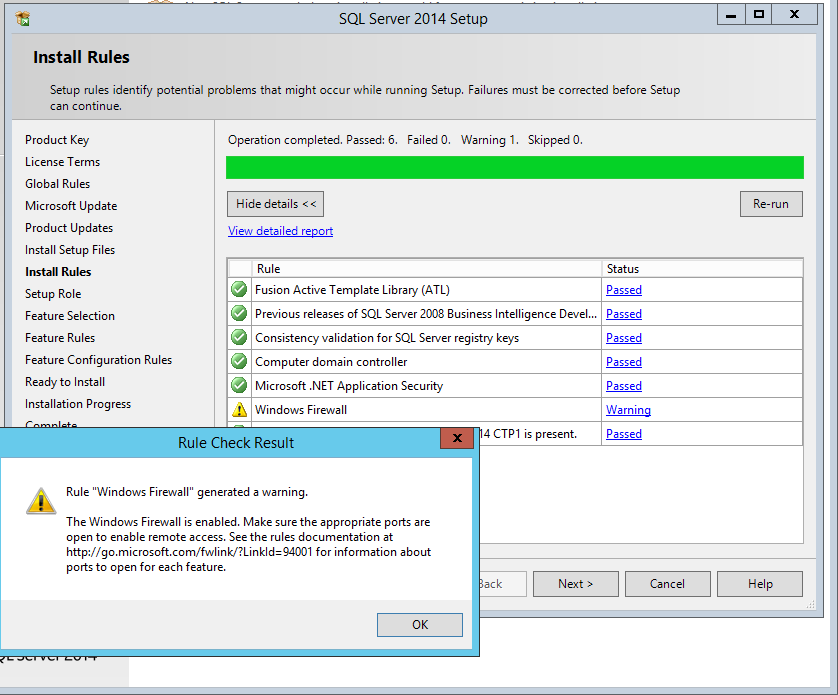The width and height of the screenshot is (838, 695).
Task: Click the warning icon beside Windows Firewall rule
Action: click(x=239, y=410)
